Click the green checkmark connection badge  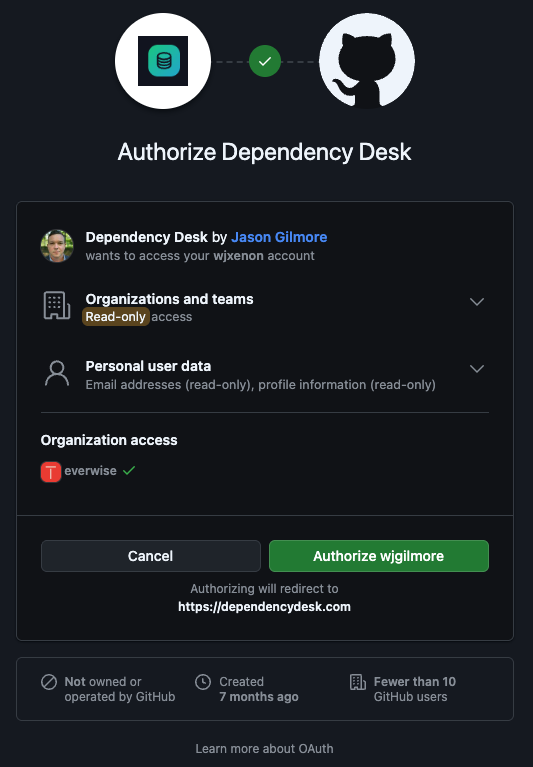[265, 61]
